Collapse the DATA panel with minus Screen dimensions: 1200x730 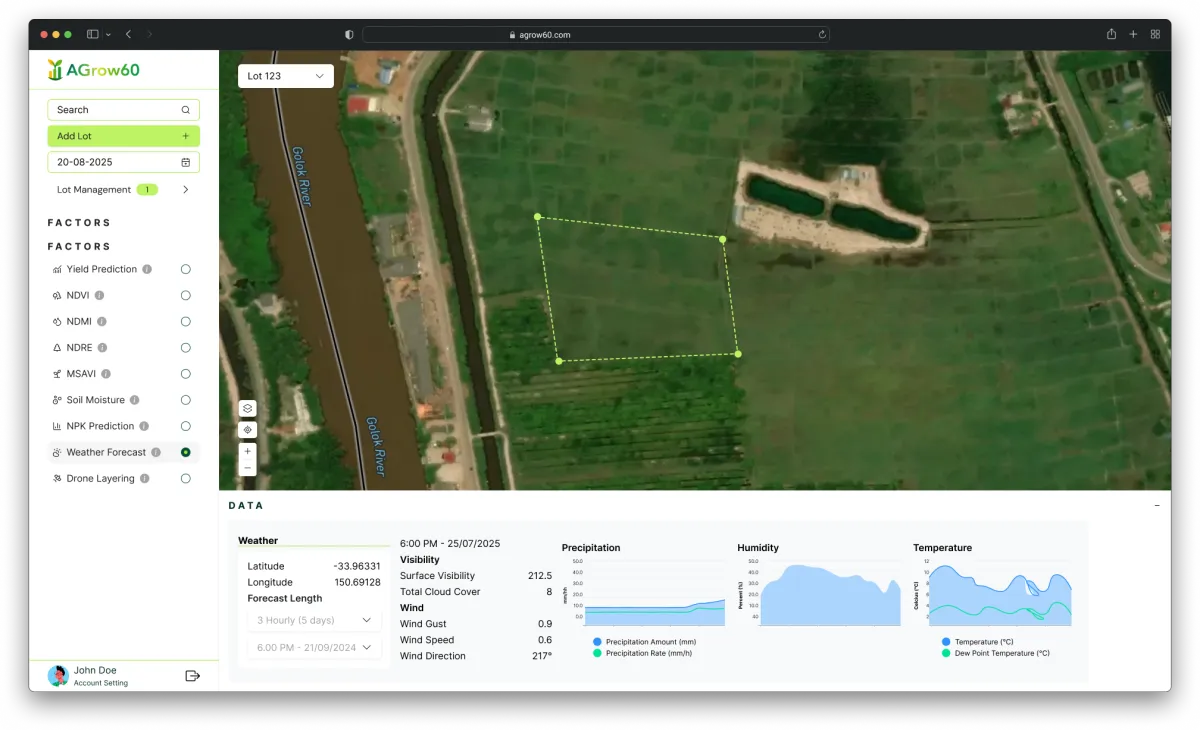[1157, 505]
